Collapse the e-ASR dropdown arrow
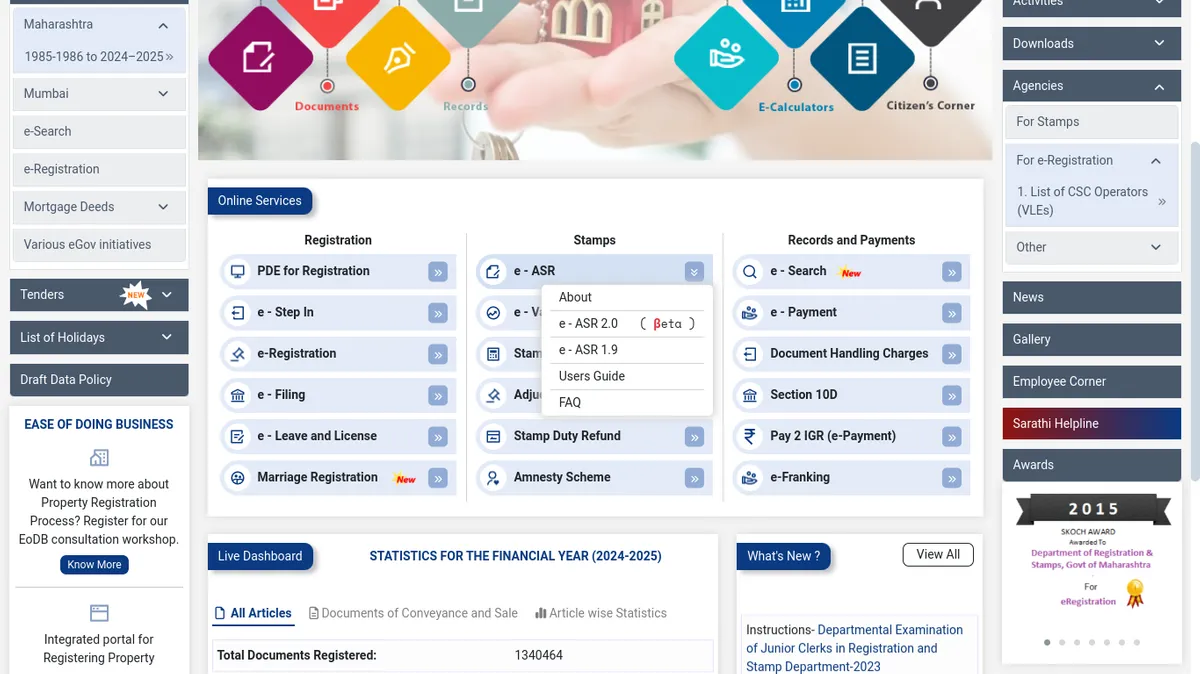This screenshot has height=674, width=1200. tap(694, 272)
